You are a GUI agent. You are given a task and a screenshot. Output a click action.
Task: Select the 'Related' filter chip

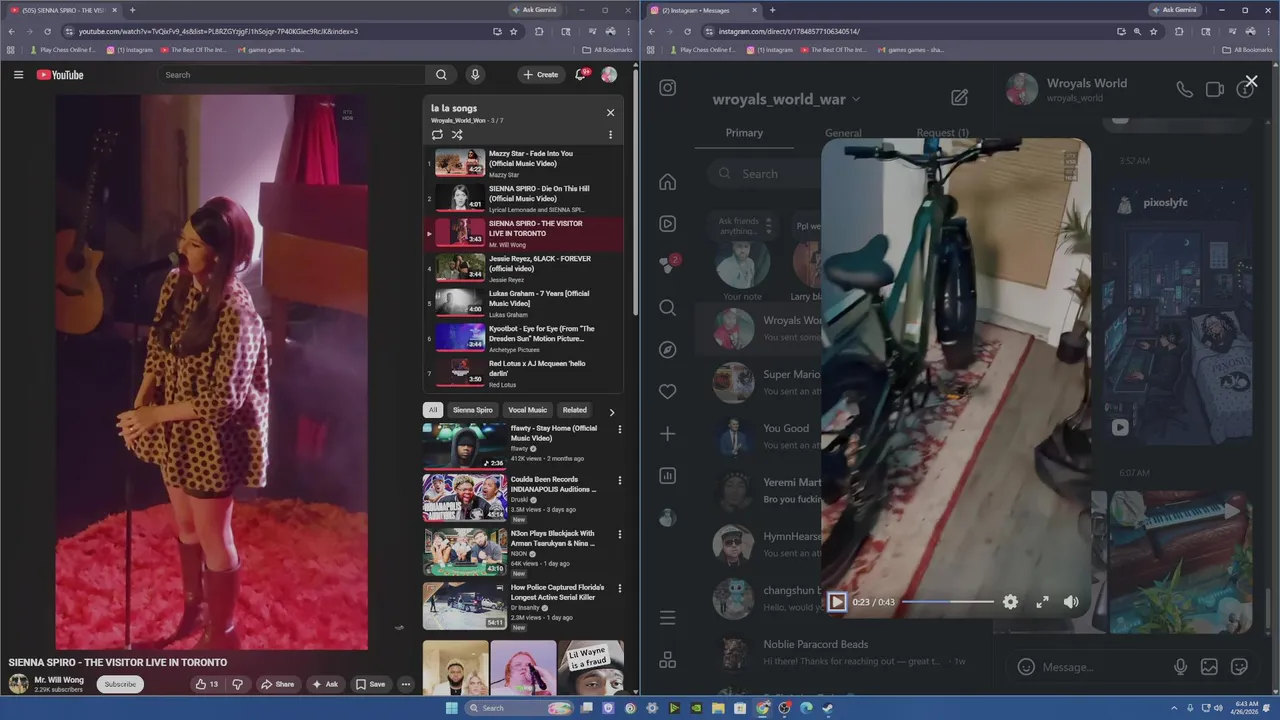(x=574, y=410)
